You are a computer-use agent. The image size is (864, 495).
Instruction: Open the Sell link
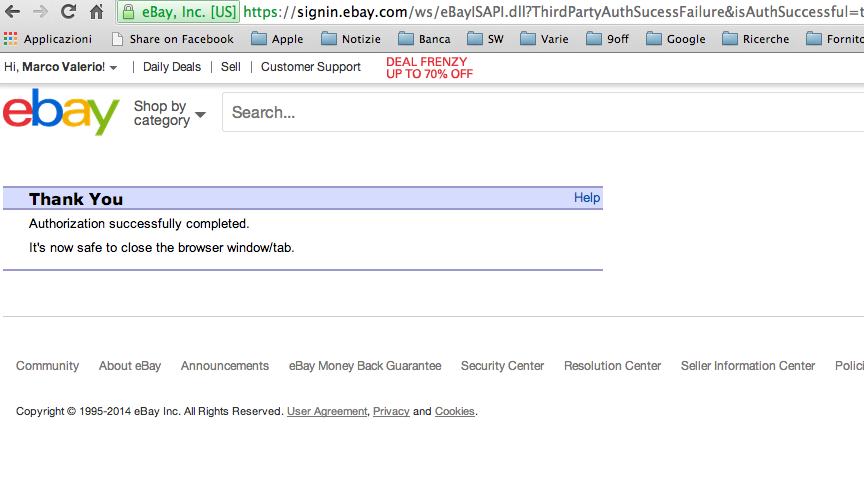click(x=230, y=67)
